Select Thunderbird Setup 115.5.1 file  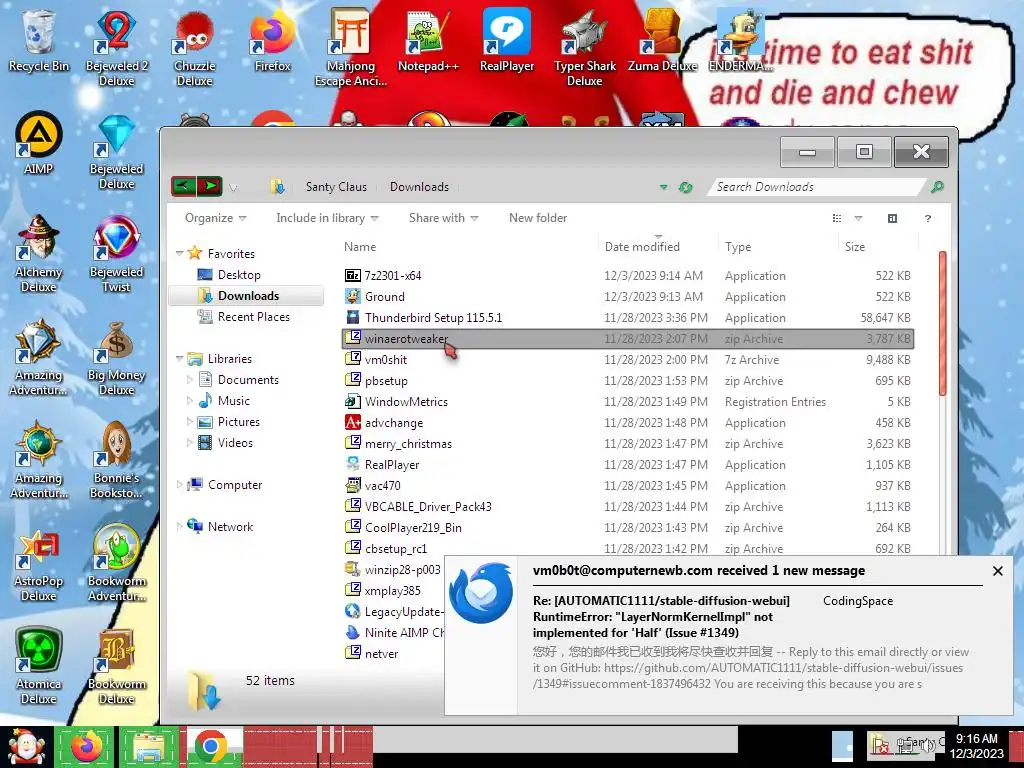pos(628,317)
